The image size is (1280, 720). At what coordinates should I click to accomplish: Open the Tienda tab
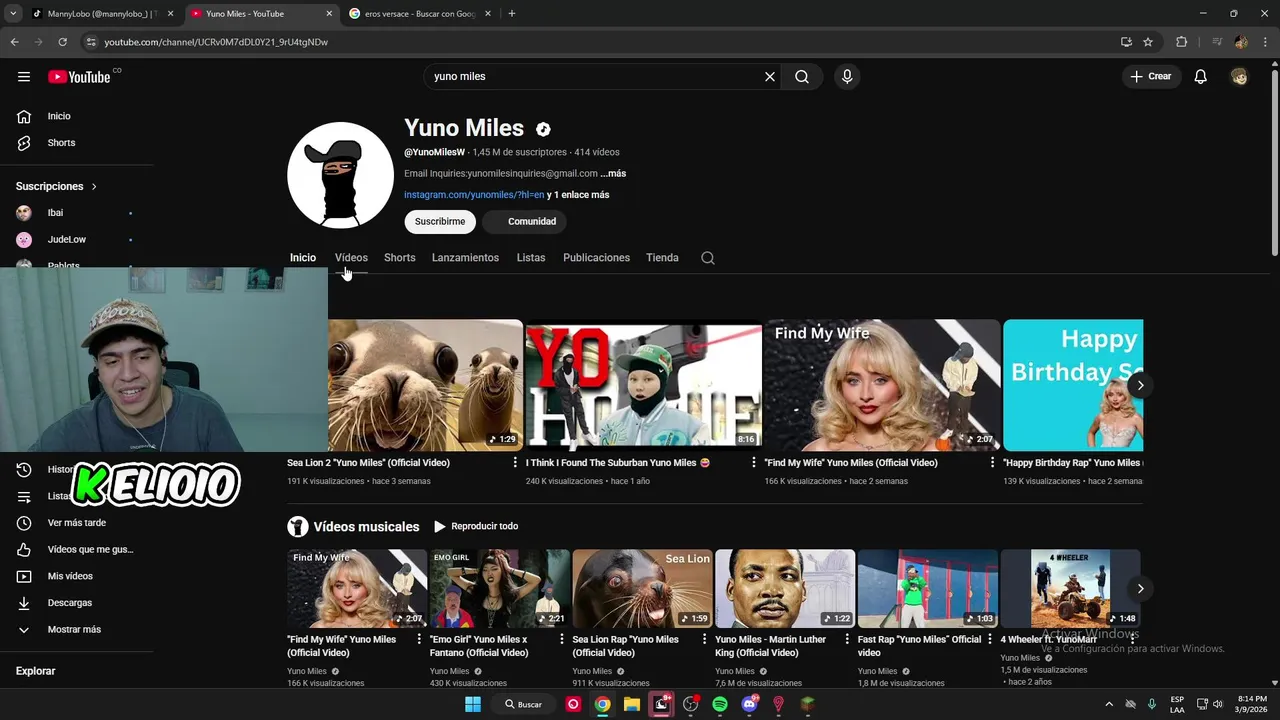point(662,258)
